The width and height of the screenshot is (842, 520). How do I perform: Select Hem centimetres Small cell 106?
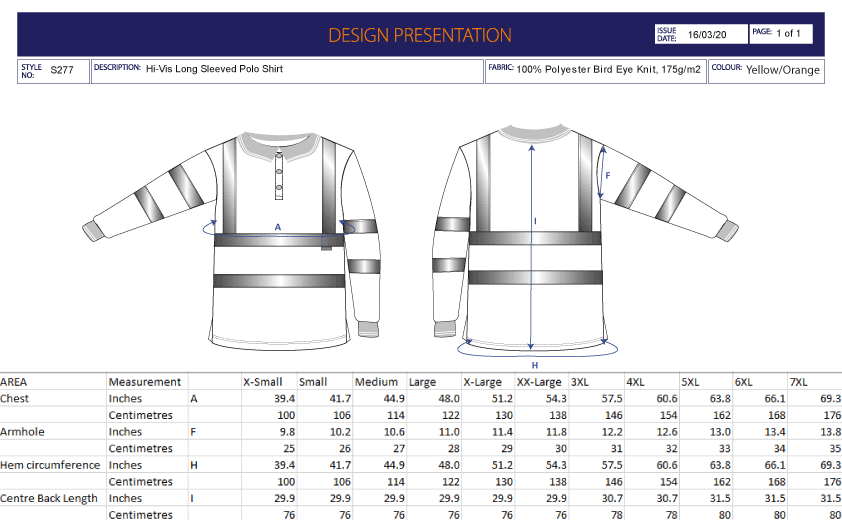(x=342, y=482)
